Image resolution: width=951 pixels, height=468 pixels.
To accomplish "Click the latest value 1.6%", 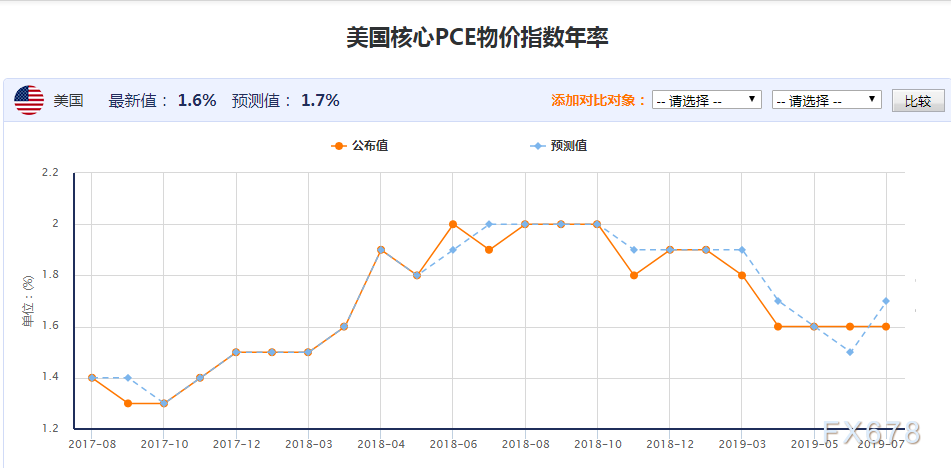I will click(x=197, y=101).
